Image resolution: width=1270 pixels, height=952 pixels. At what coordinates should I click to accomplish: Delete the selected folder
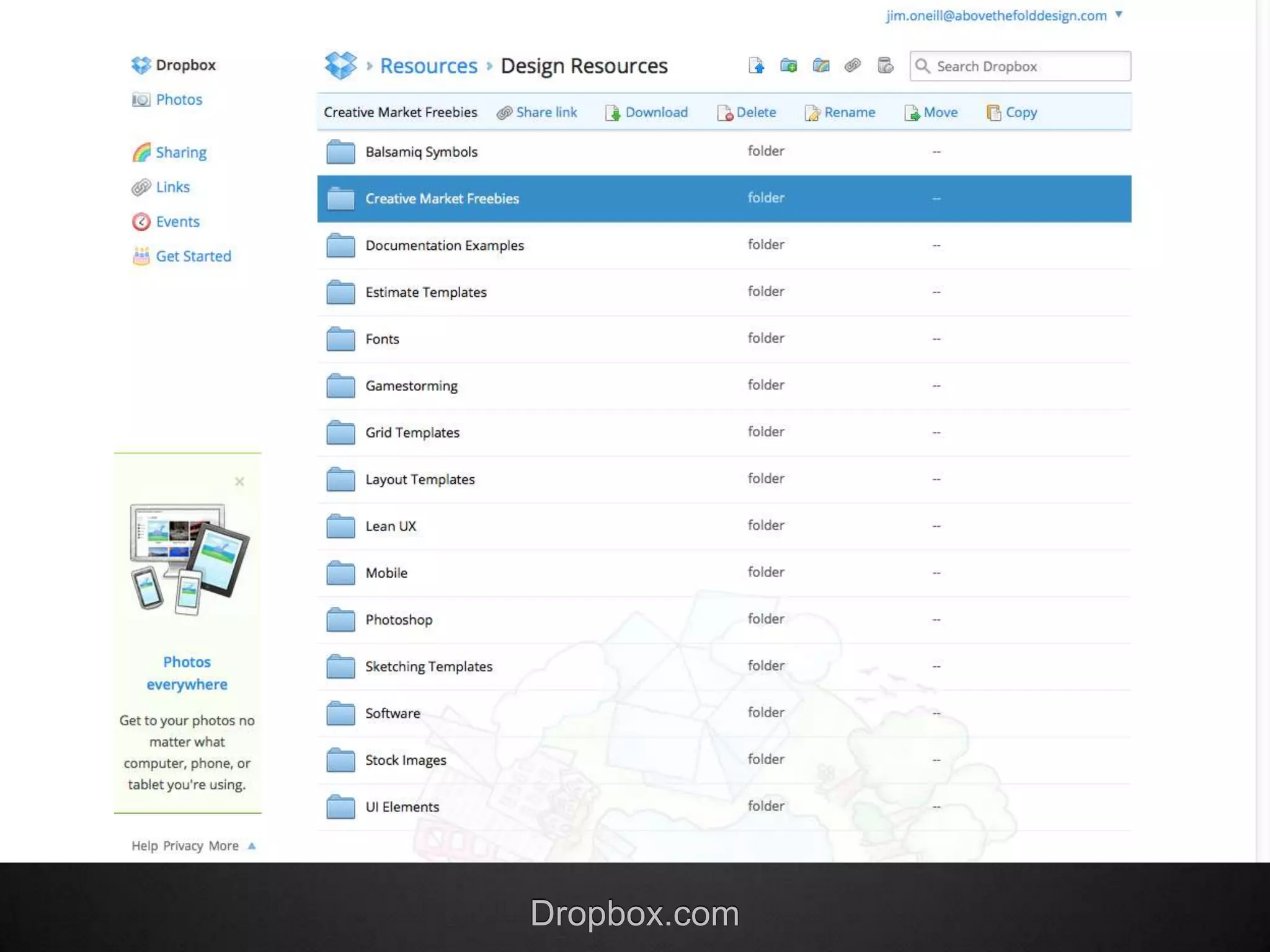click(747, 112)
